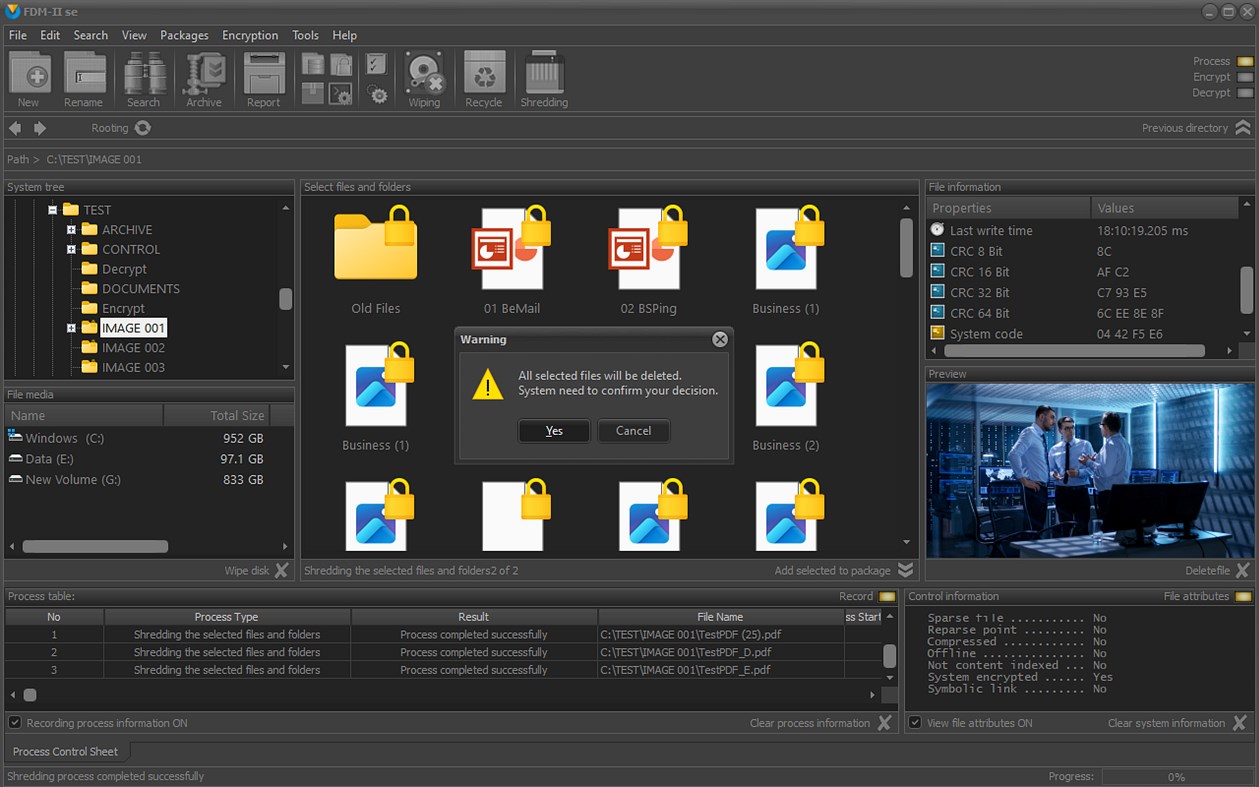Screen dimensions: 1259x787
Task: Open the Shredding tool
Action: [x=543, y=78]
